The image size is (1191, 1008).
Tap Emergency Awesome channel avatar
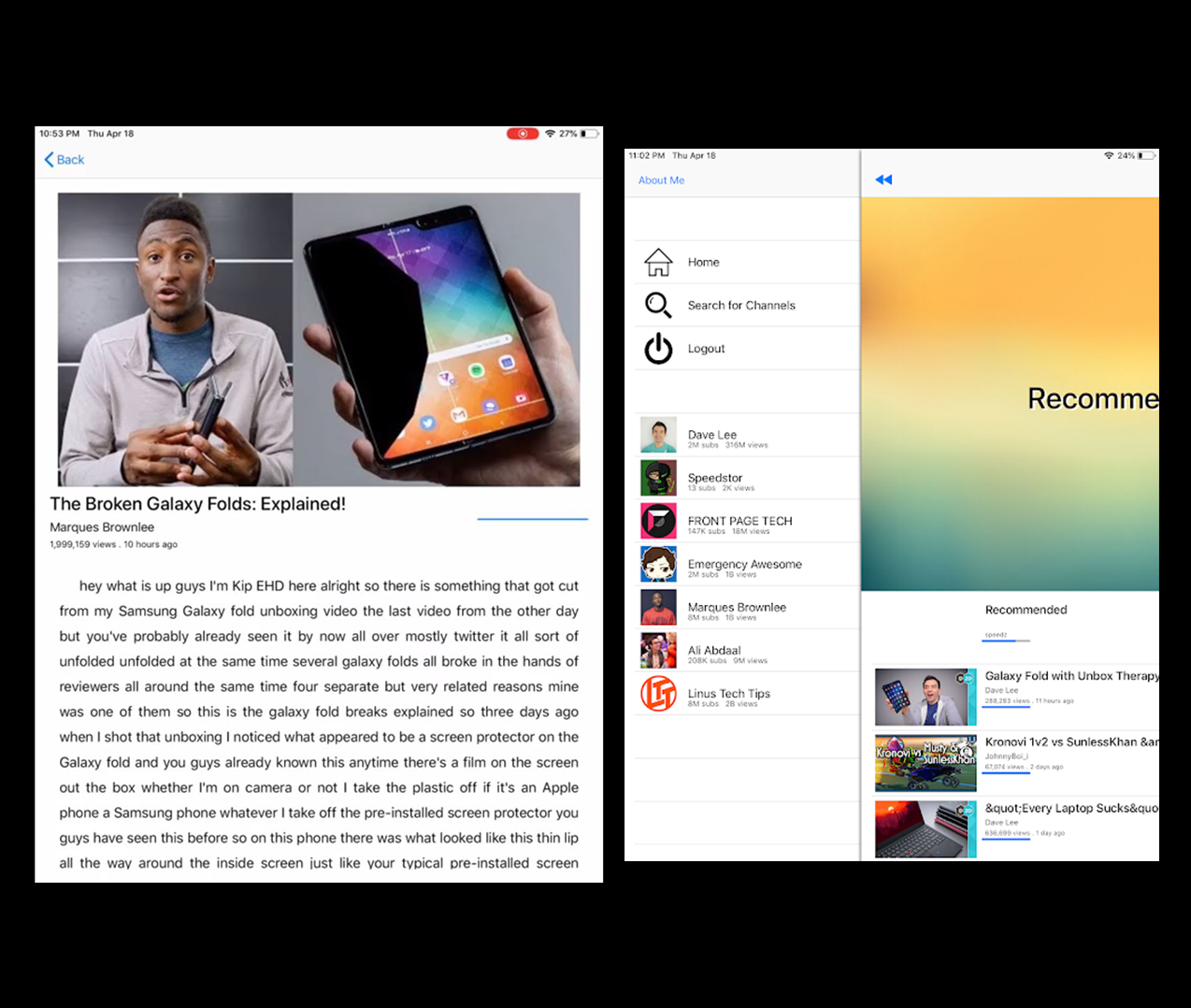pyautogui.click(x=658, y=564)
